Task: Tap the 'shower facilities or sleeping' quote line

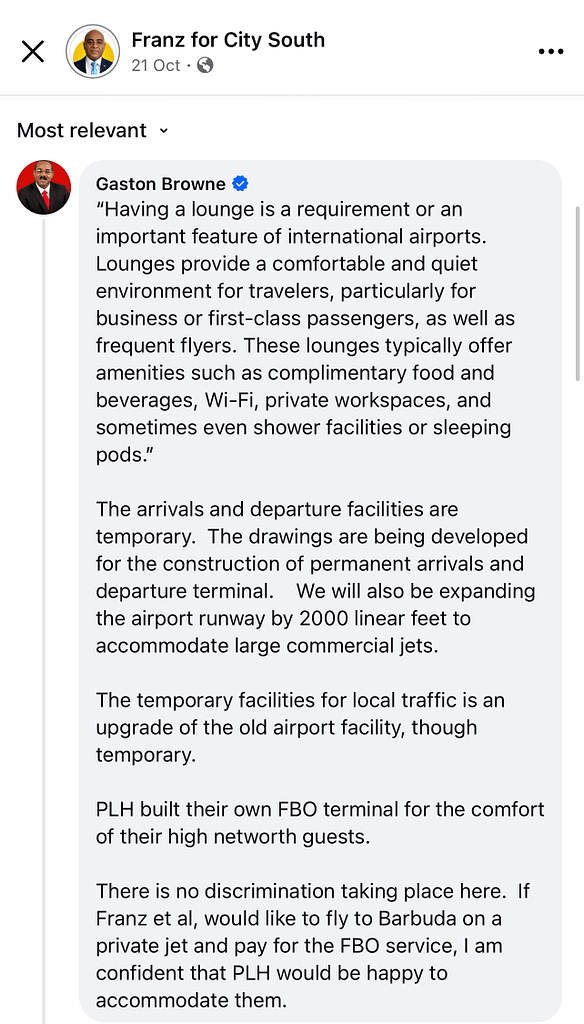Action: pos(304,428)
